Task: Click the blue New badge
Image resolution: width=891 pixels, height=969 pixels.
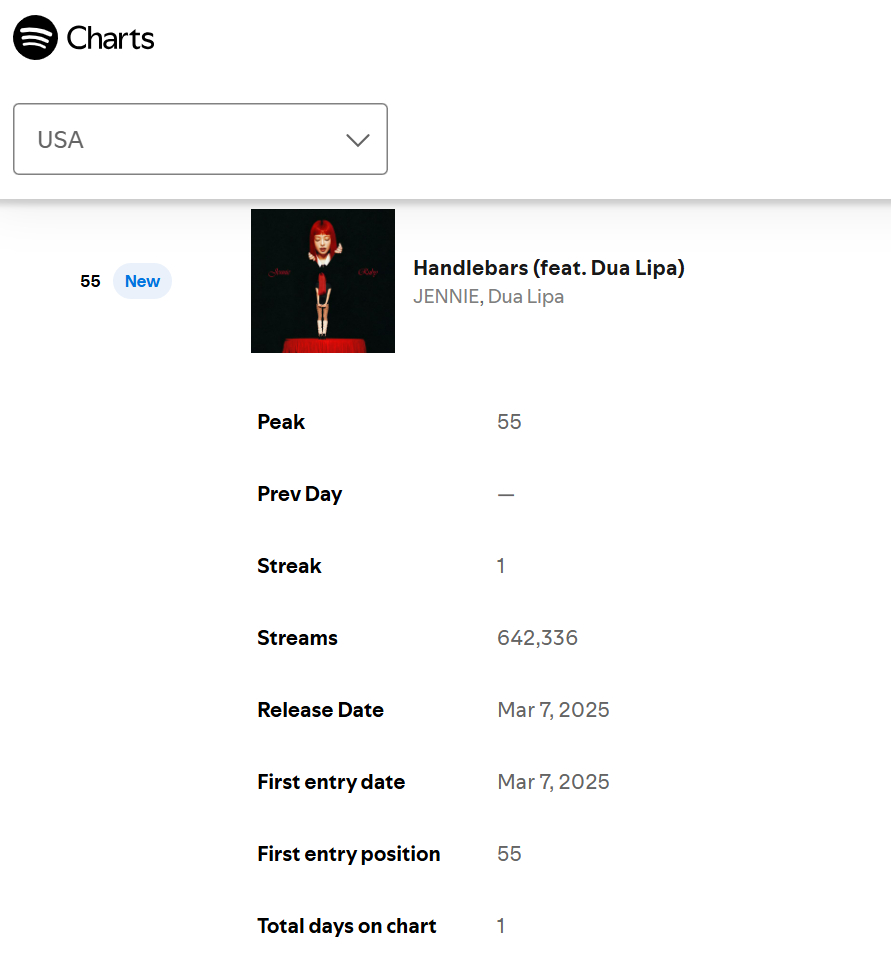Action: [142, 281]
